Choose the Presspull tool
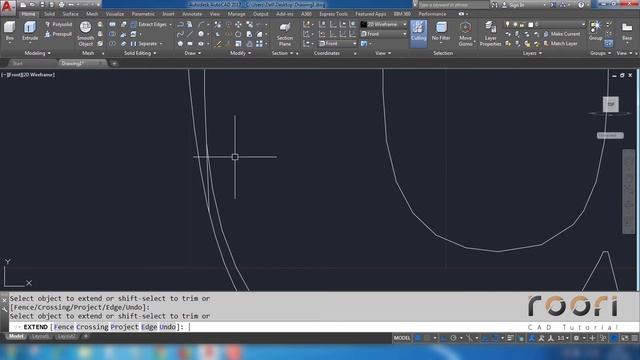Viewport: 640px width, 360px height. [59, 34]
